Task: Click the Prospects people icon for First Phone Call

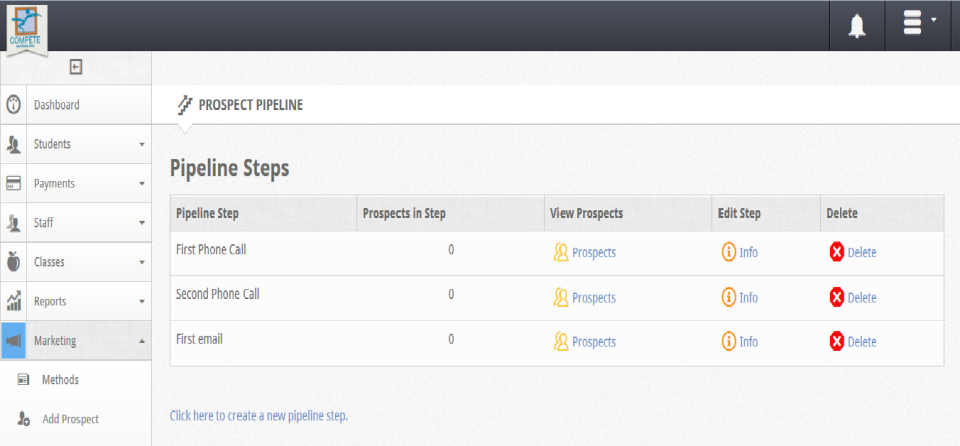Action: [561, 252]
